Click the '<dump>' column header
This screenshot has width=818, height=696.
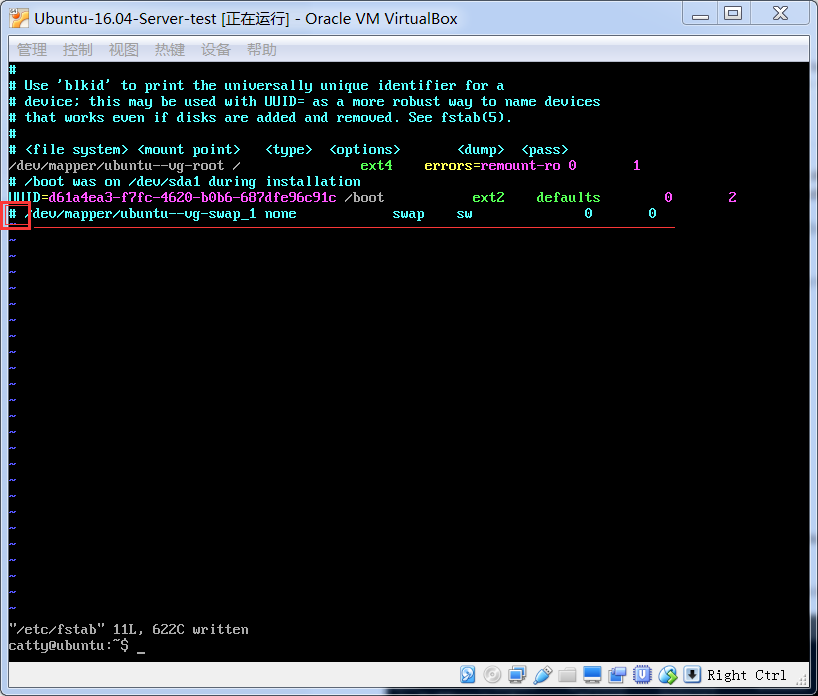pyautogui.click(x=480, y=150)
